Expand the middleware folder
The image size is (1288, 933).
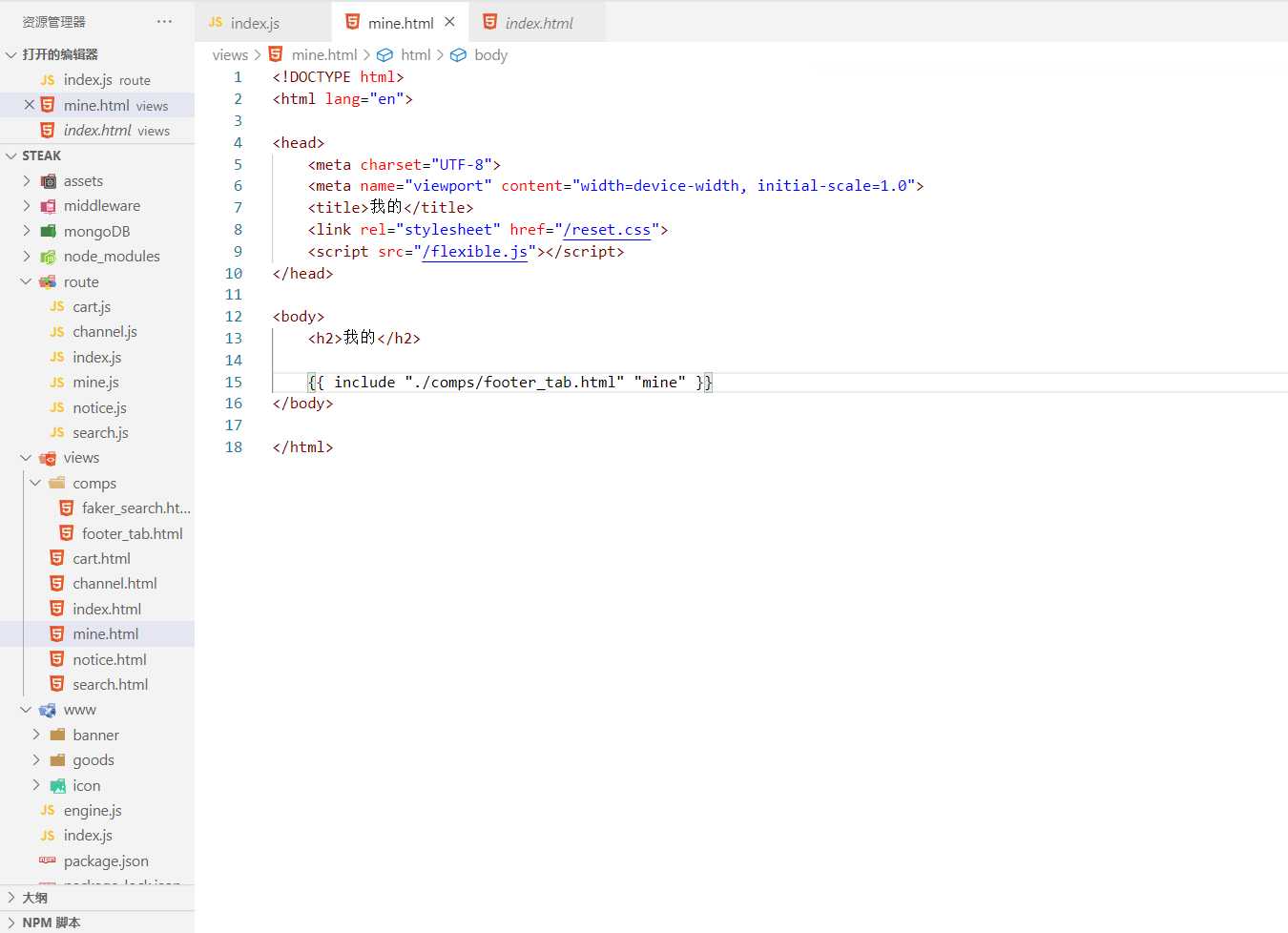point(27,205)
